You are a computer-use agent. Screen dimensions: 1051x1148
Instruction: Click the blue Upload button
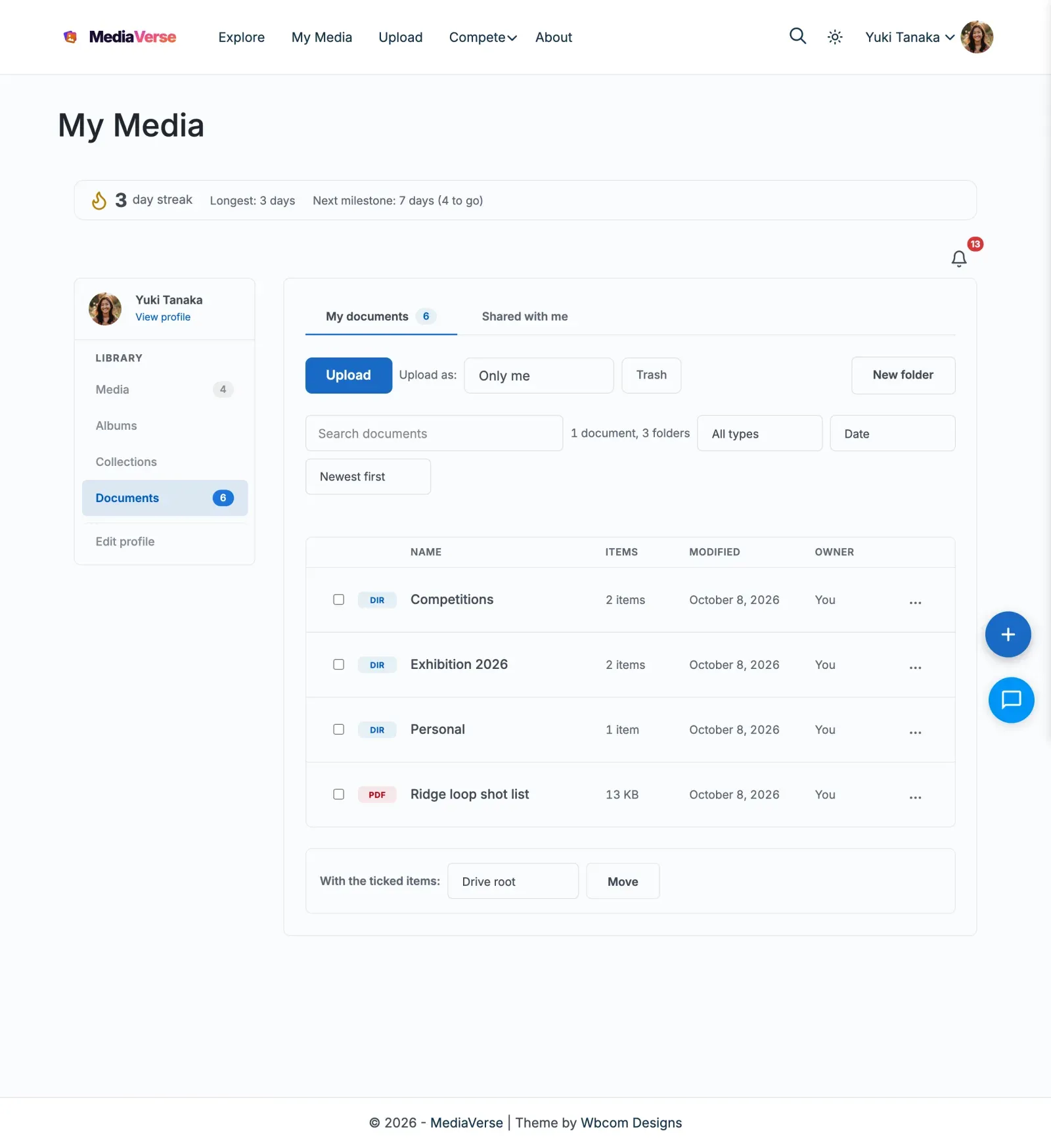349,375
